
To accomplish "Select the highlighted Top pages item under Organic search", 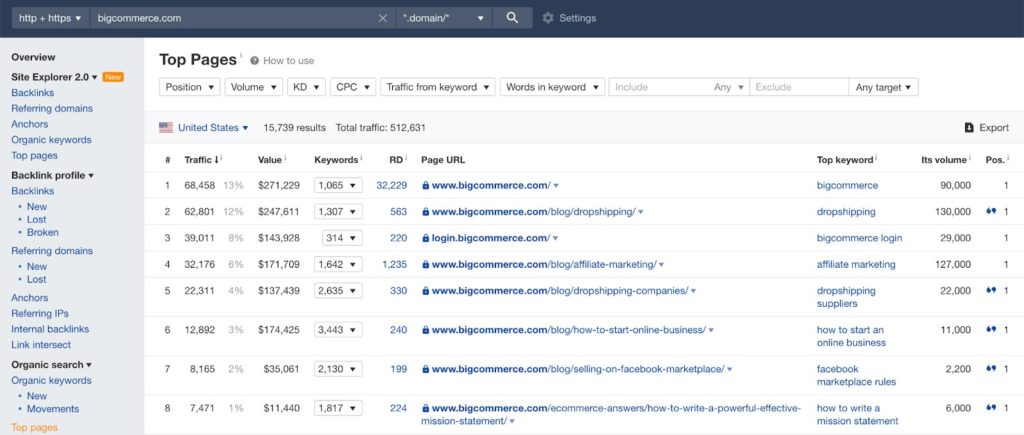I will (x=34, y=428).
